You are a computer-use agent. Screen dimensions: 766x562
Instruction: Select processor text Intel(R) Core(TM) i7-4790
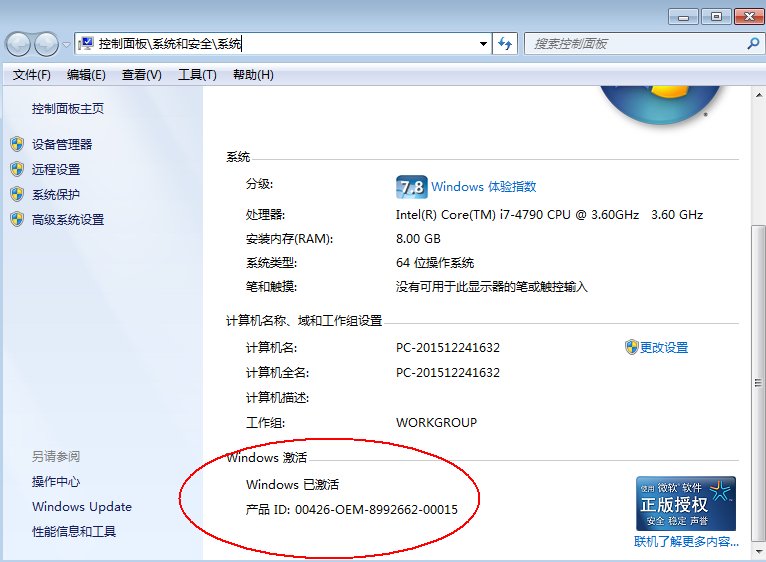(469, 215)
